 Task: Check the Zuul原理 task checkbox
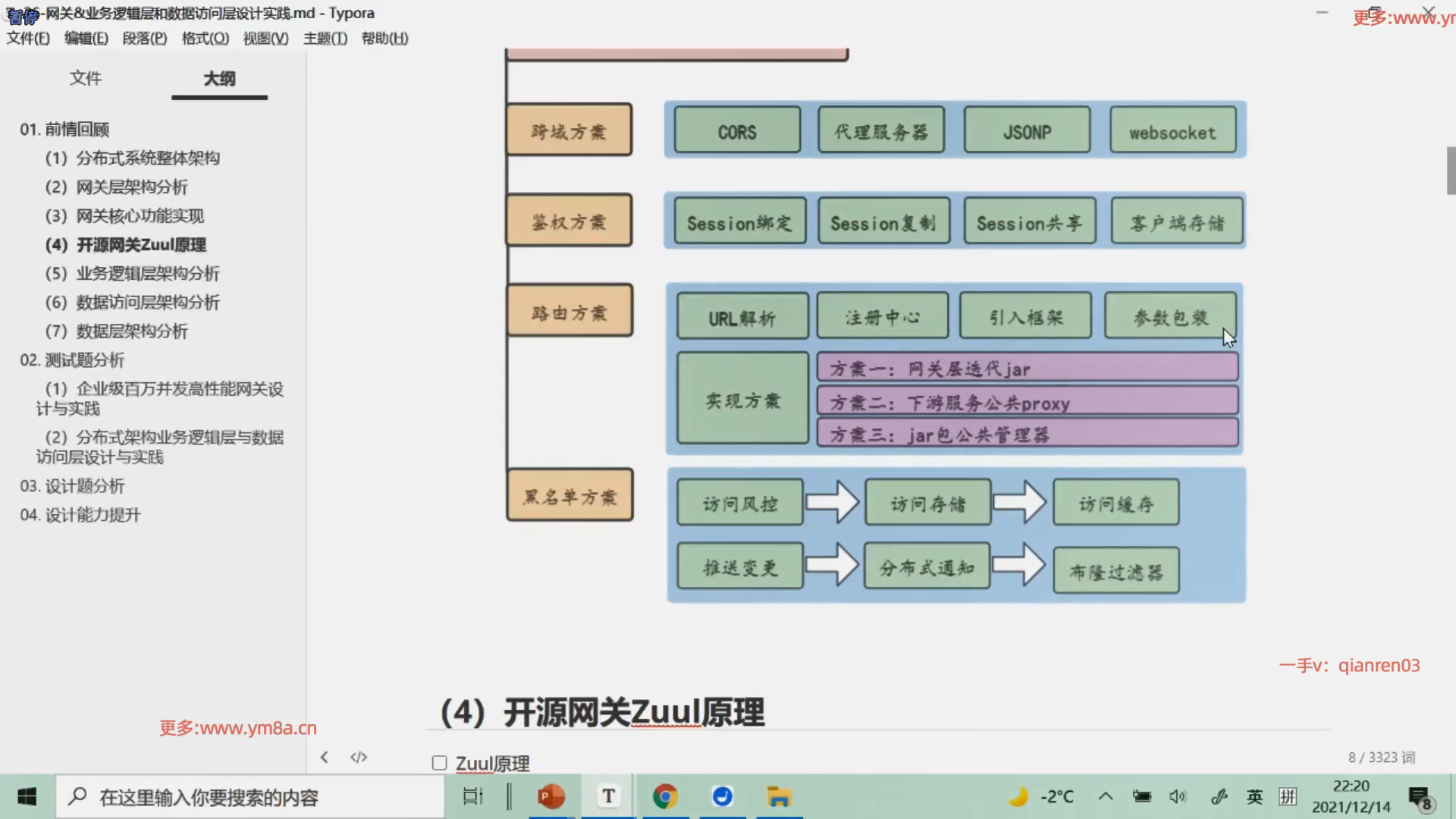(439, 763)
